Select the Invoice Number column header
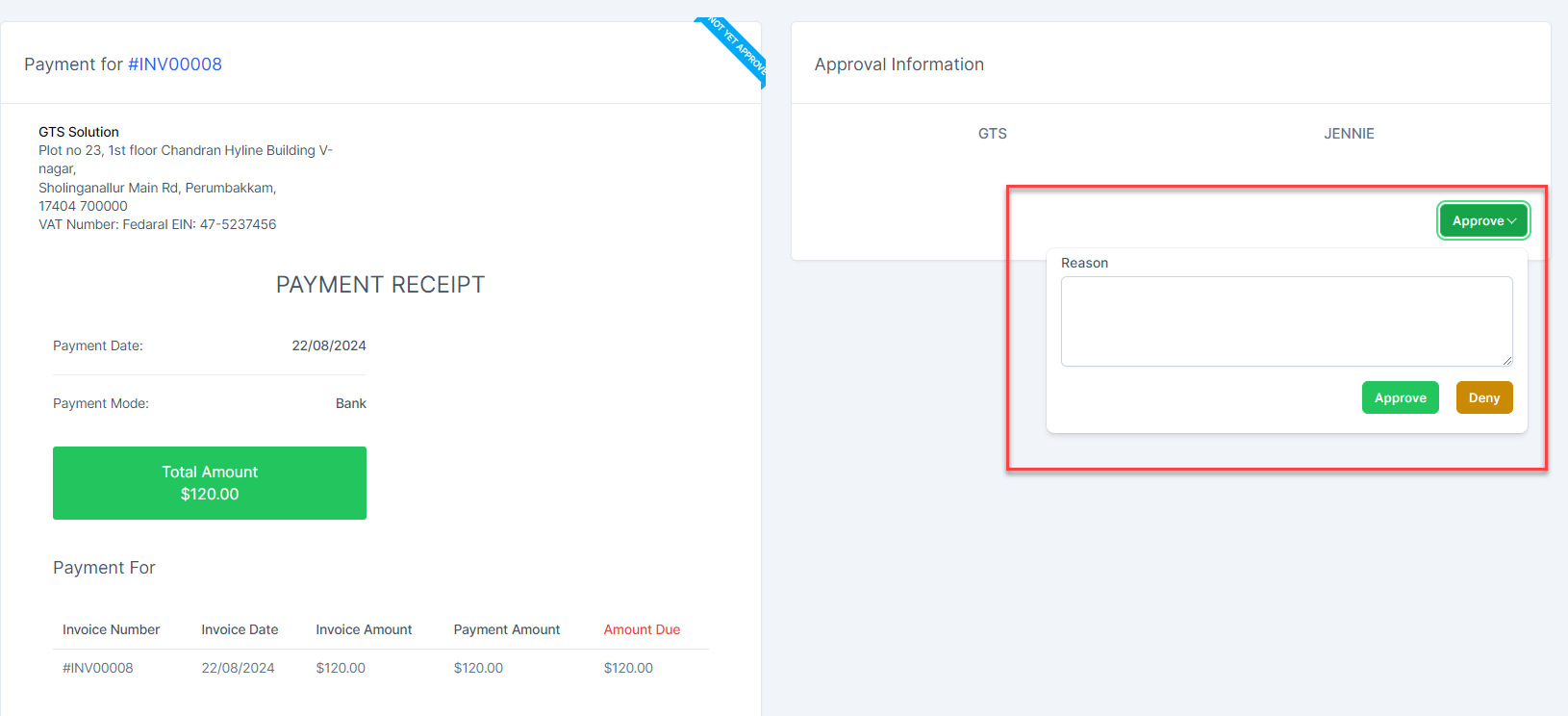The image size is (1568, 716). click(111, 629)
